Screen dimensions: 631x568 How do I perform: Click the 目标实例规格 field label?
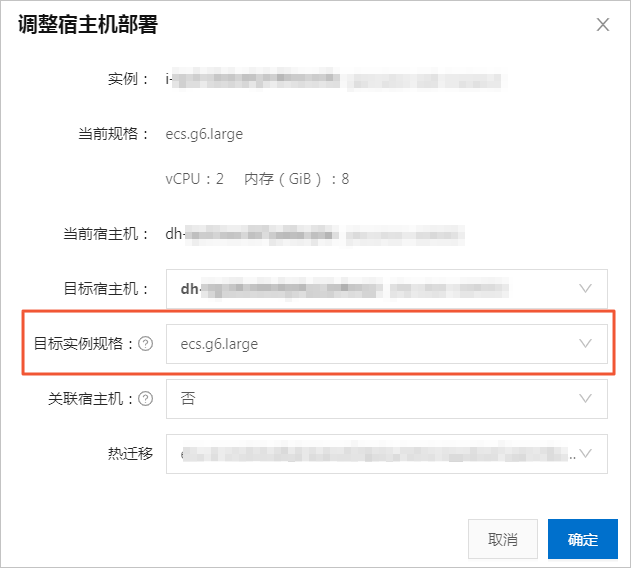point(83,344)
